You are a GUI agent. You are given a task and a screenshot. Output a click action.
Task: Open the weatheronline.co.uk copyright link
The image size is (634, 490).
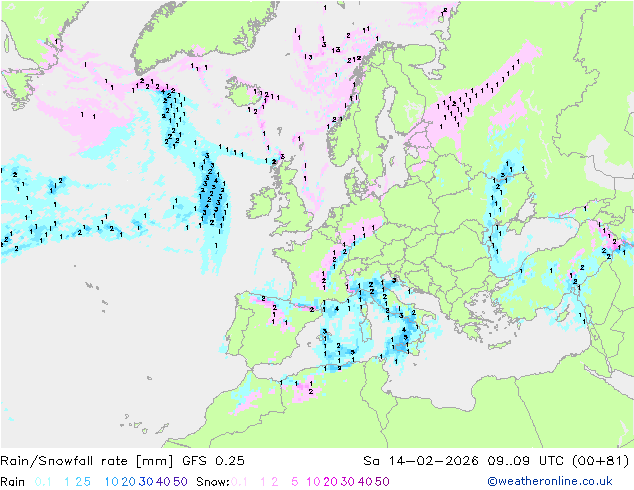click(x=550, y=481)
